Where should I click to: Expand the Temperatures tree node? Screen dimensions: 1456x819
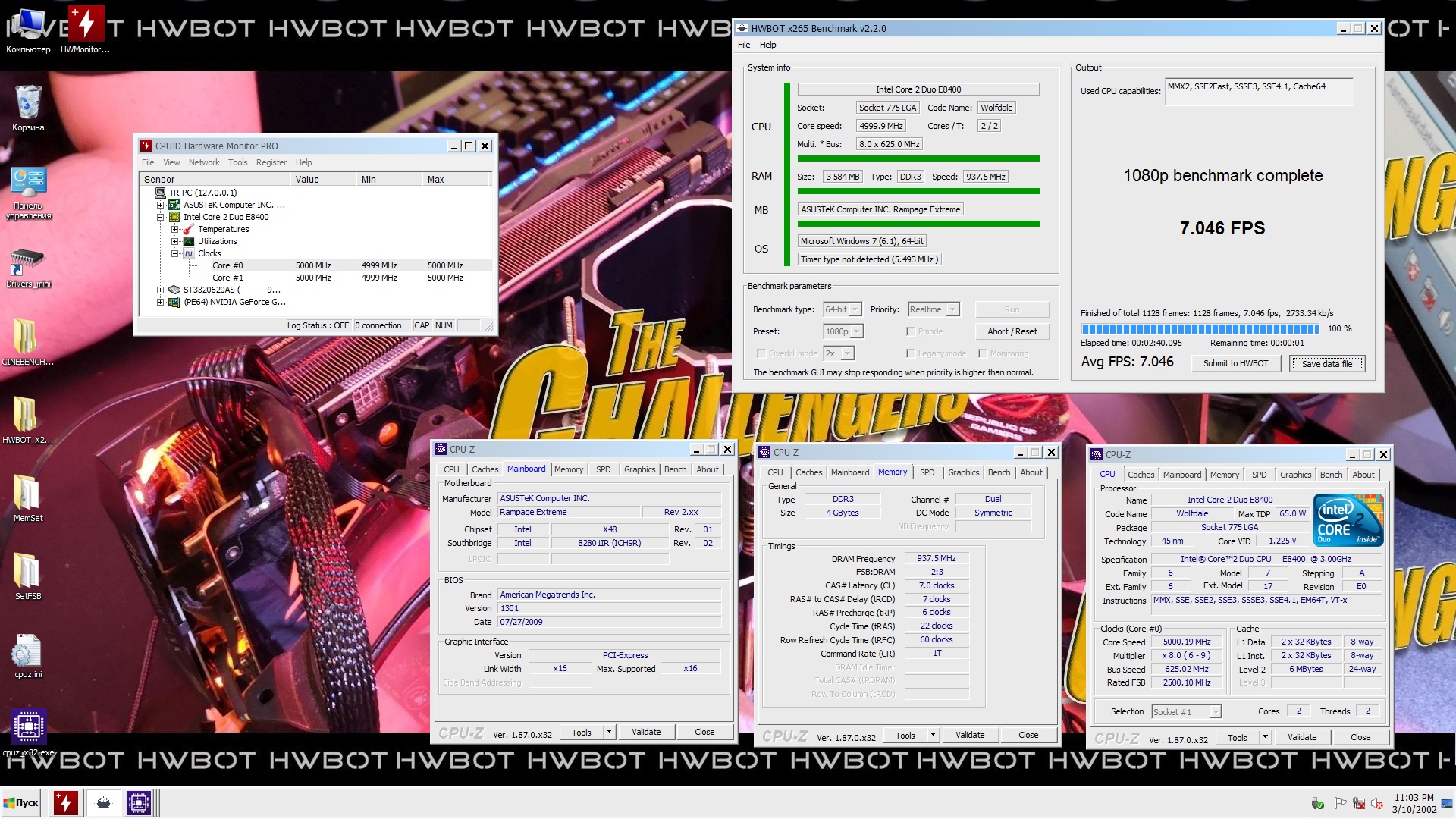click(x=174, y=229)
